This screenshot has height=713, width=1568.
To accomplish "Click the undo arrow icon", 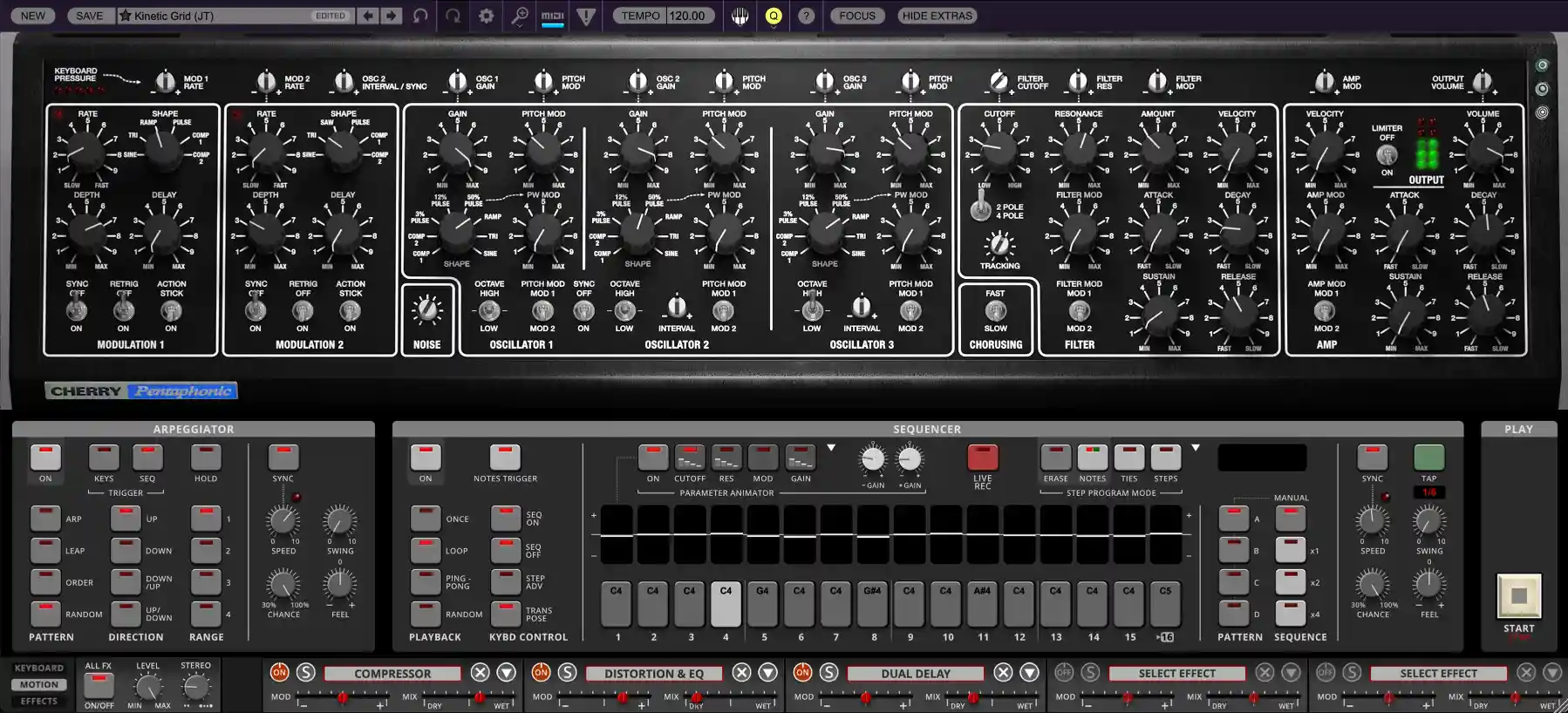I will [421, 16].
